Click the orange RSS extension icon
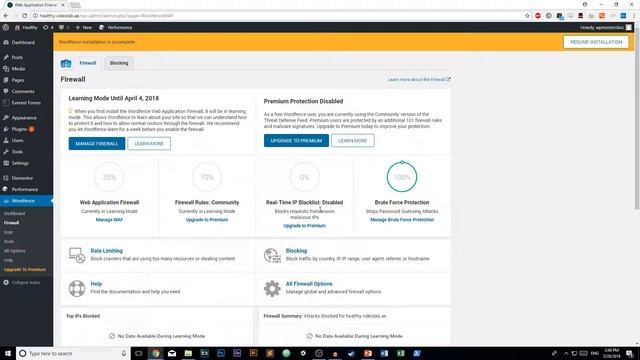 click(602, 16)
